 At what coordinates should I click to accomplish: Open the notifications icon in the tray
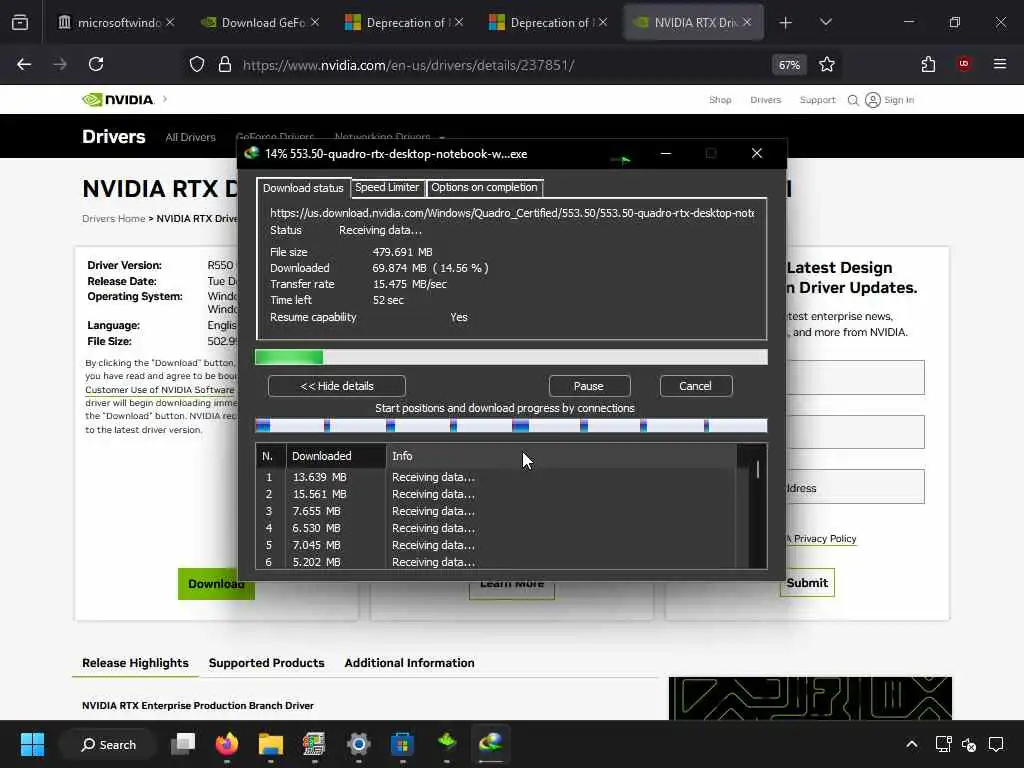tap(996, 744)
